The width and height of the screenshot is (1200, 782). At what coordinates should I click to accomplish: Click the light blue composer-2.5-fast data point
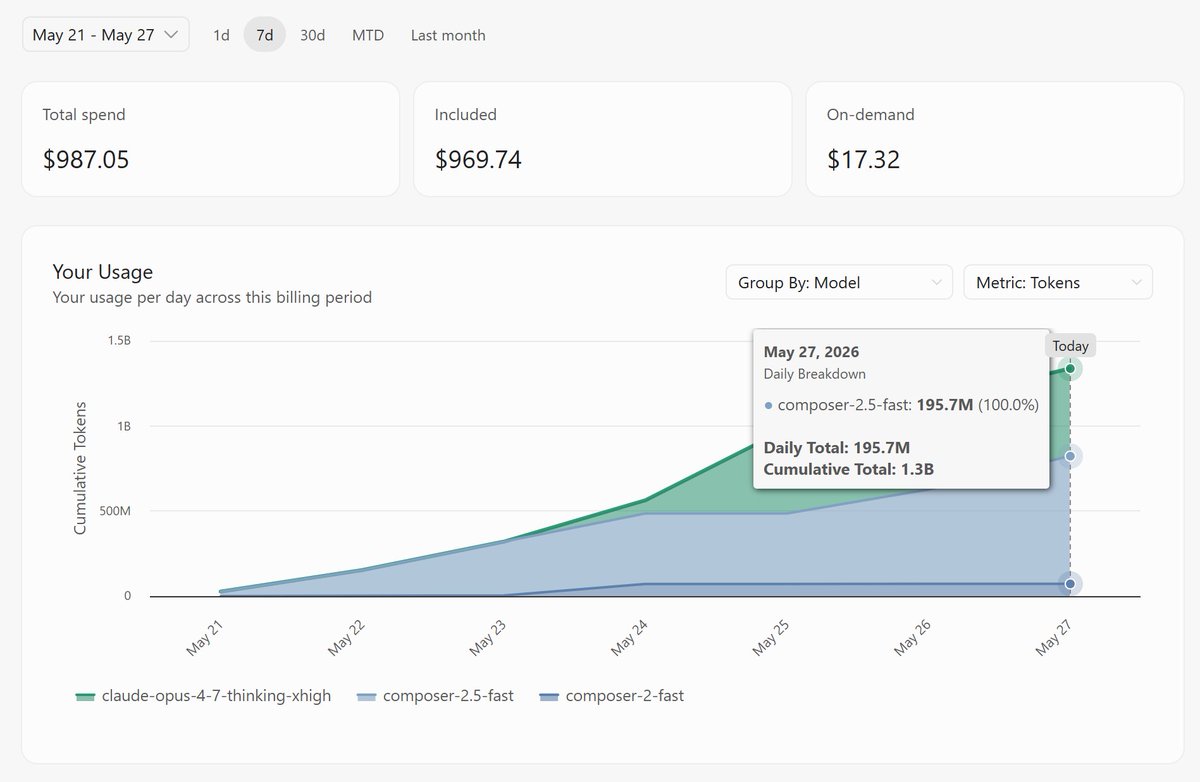[x=1070, y=456]
